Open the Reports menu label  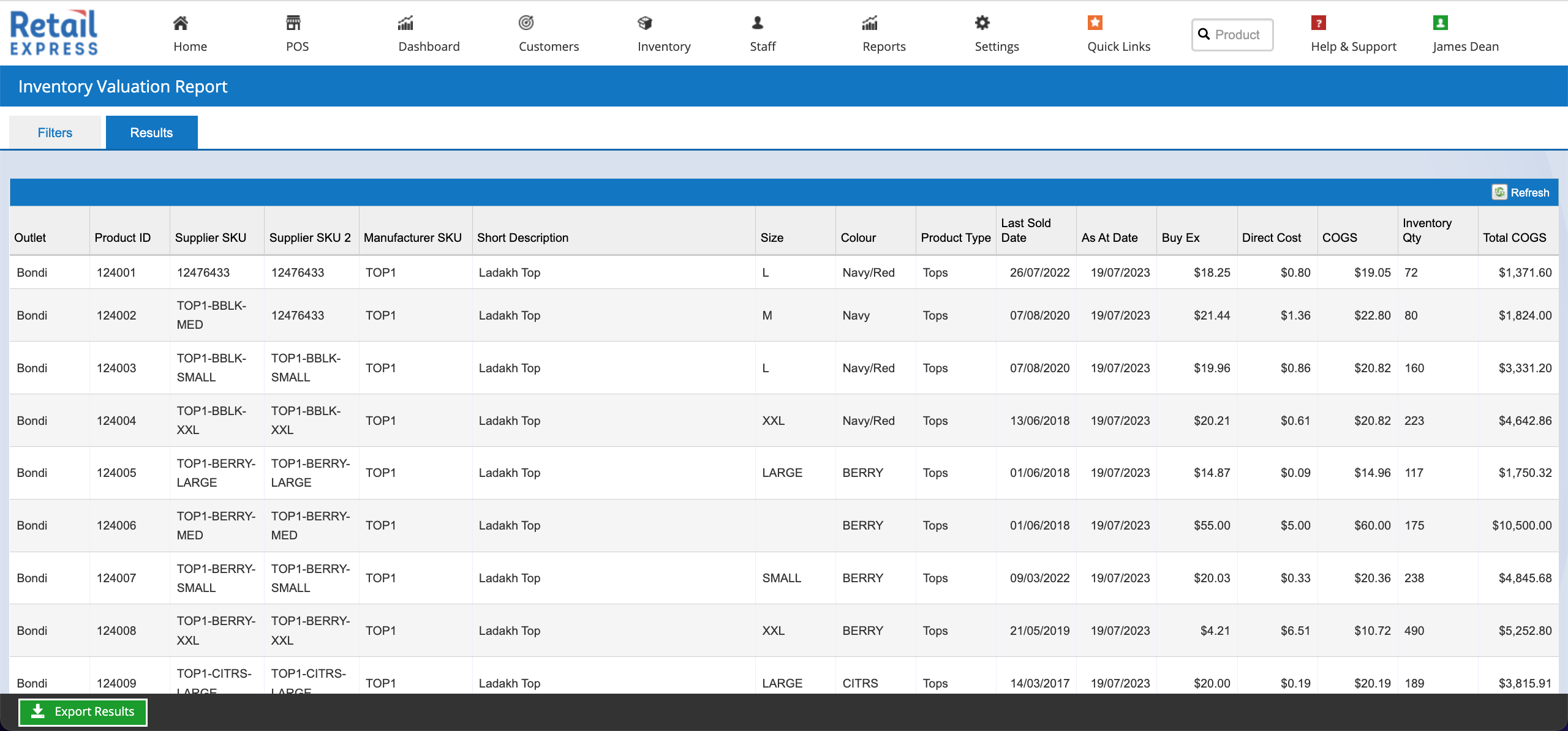tap(884, 47)
